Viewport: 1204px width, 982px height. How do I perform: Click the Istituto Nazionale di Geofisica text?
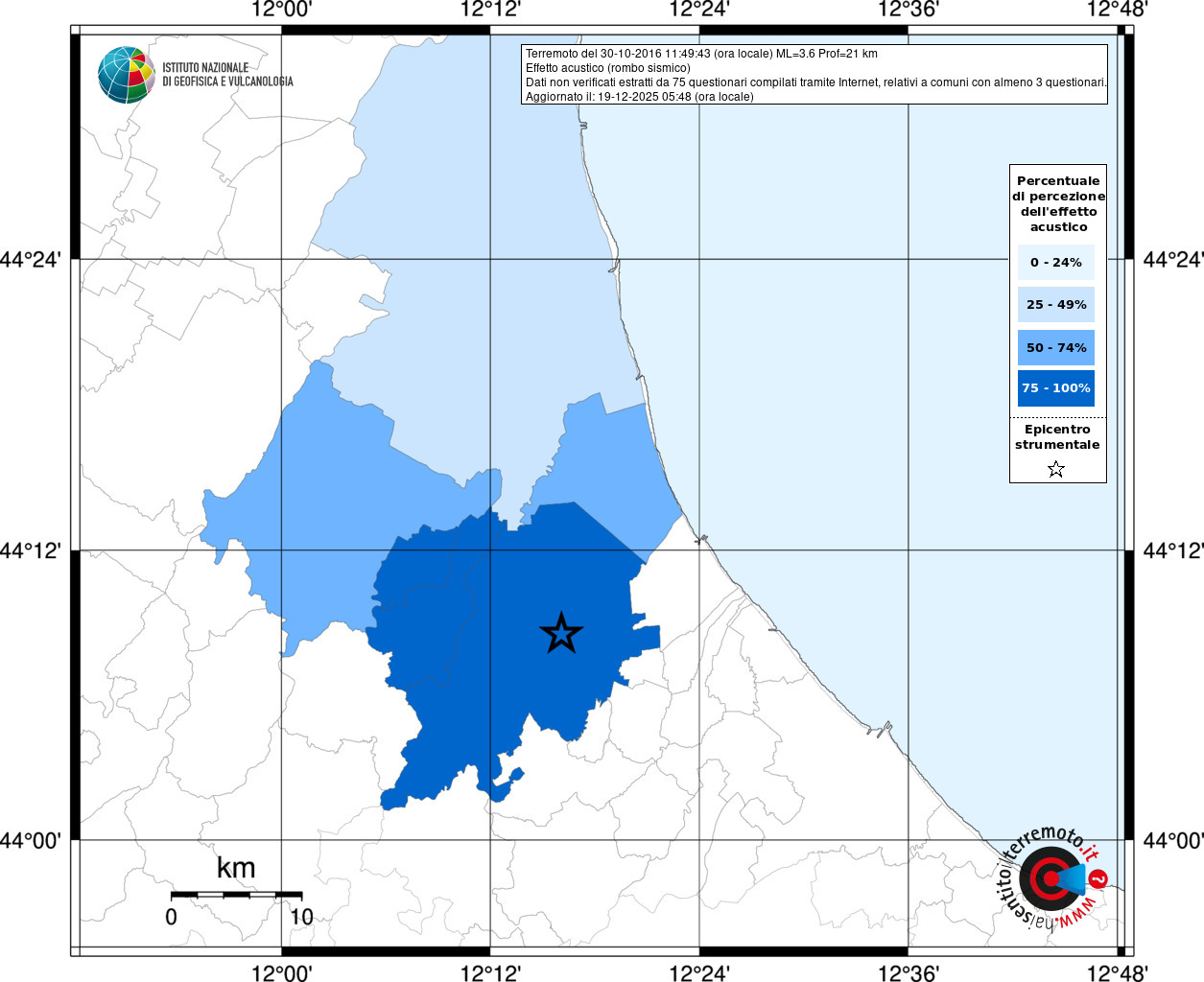(x=227, y=75)
